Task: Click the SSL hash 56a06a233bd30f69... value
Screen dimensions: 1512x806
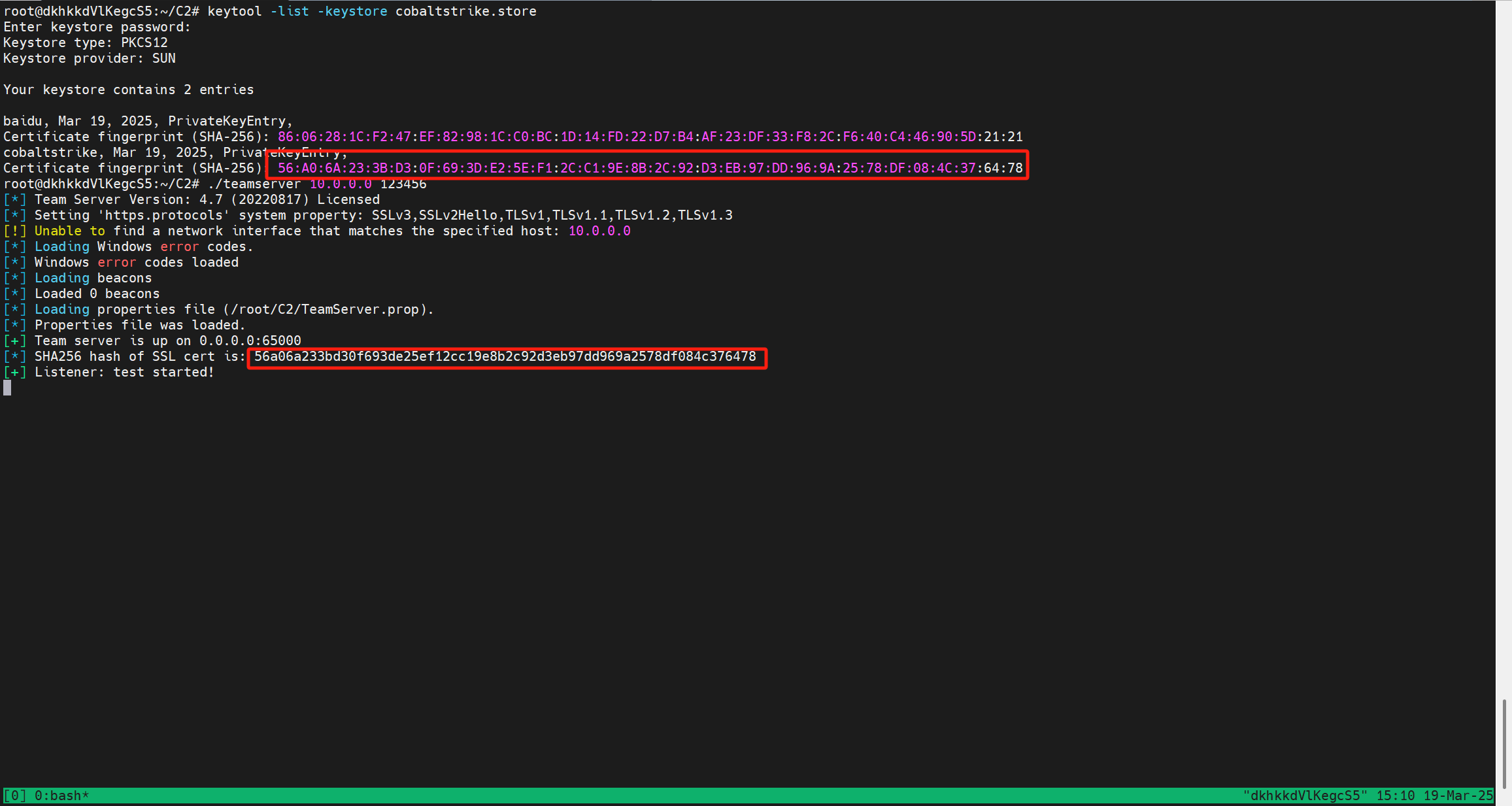Action: (505, 356)
